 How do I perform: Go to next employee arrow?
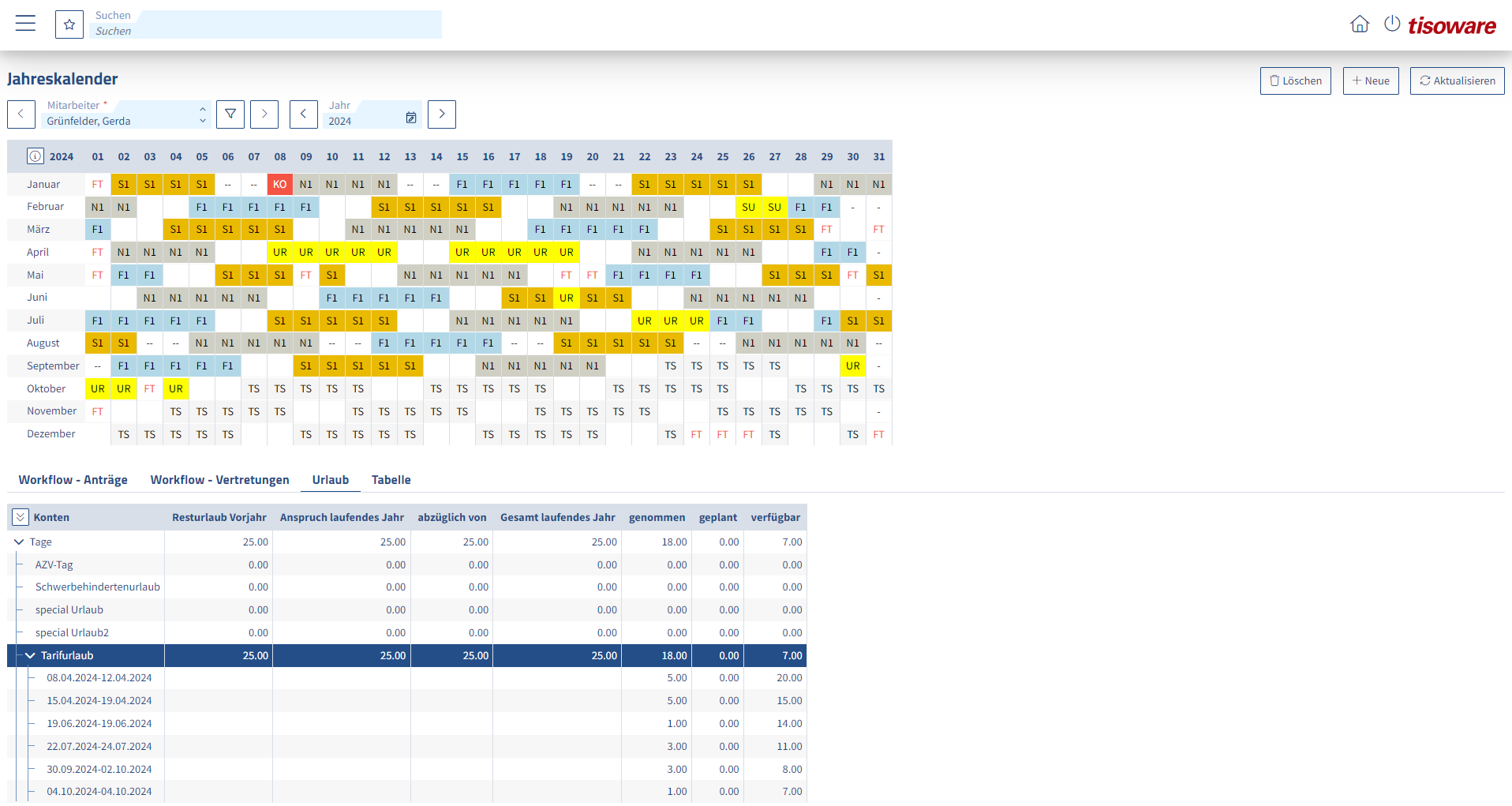point(264,114)
